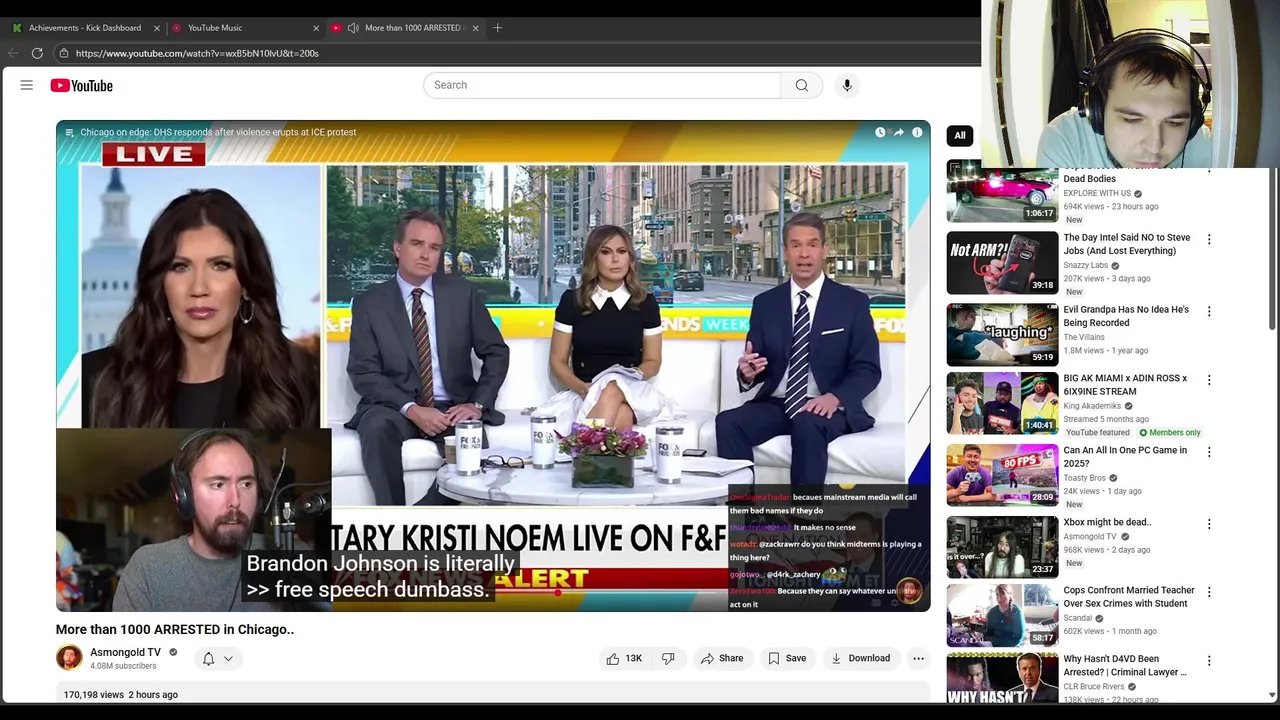1280x720 pixels.
Task: Click the red video progress bar scrubber
Action: [x=557, y=592]
